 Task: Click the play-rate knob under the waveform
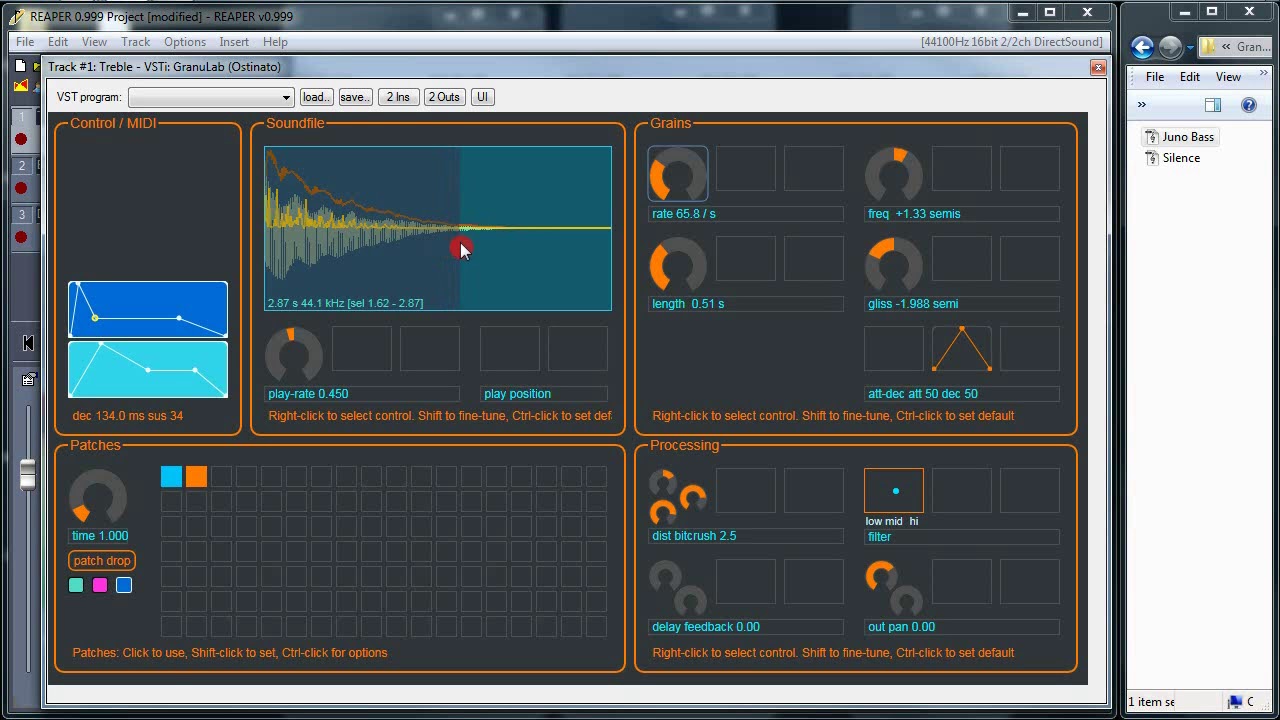[293, 354]
